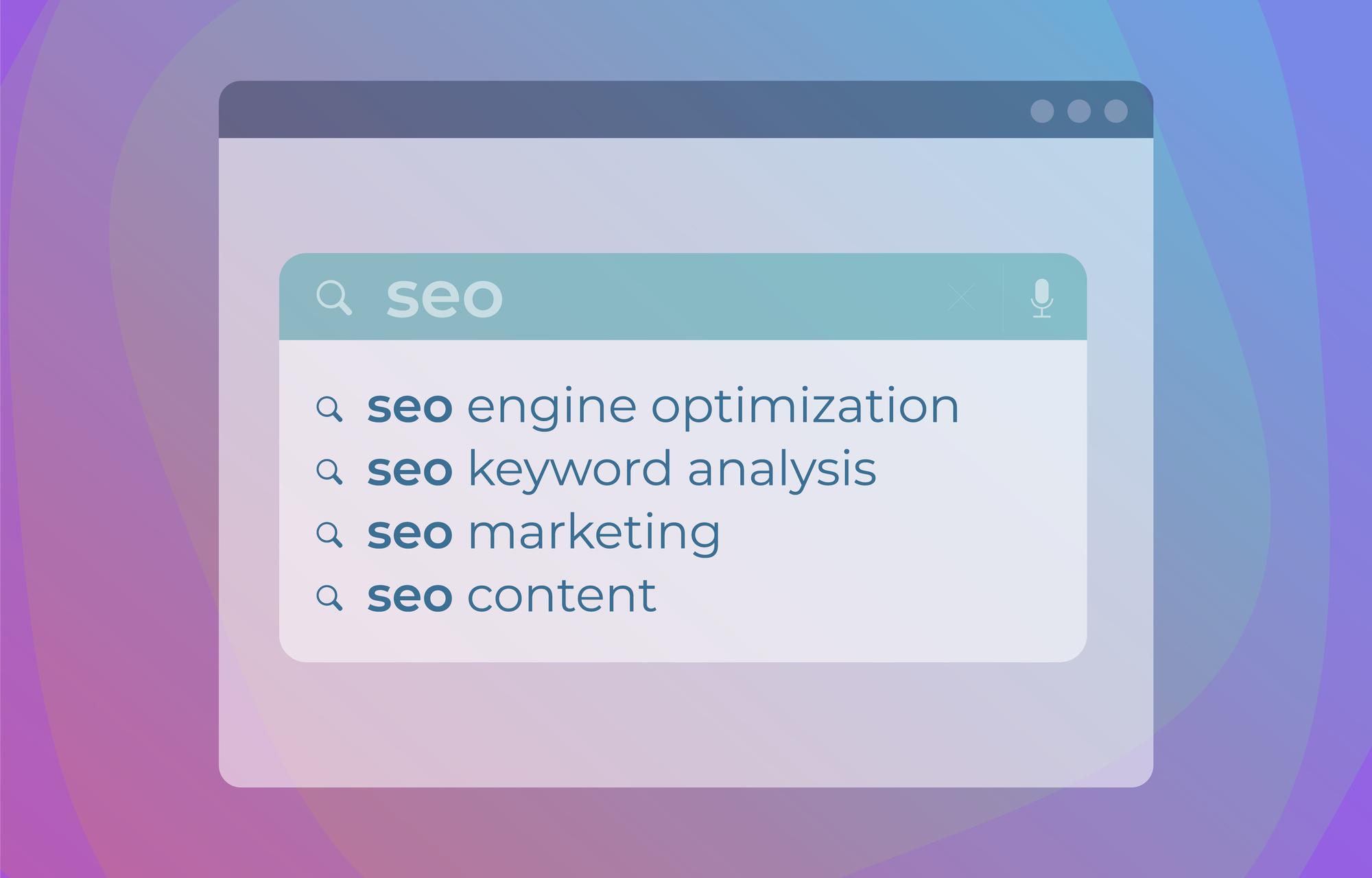The width and height of the screenshot is (1372, 878).
Task: Click the magnifier beside 'seo content'
Action: click(x=329, y=597)
